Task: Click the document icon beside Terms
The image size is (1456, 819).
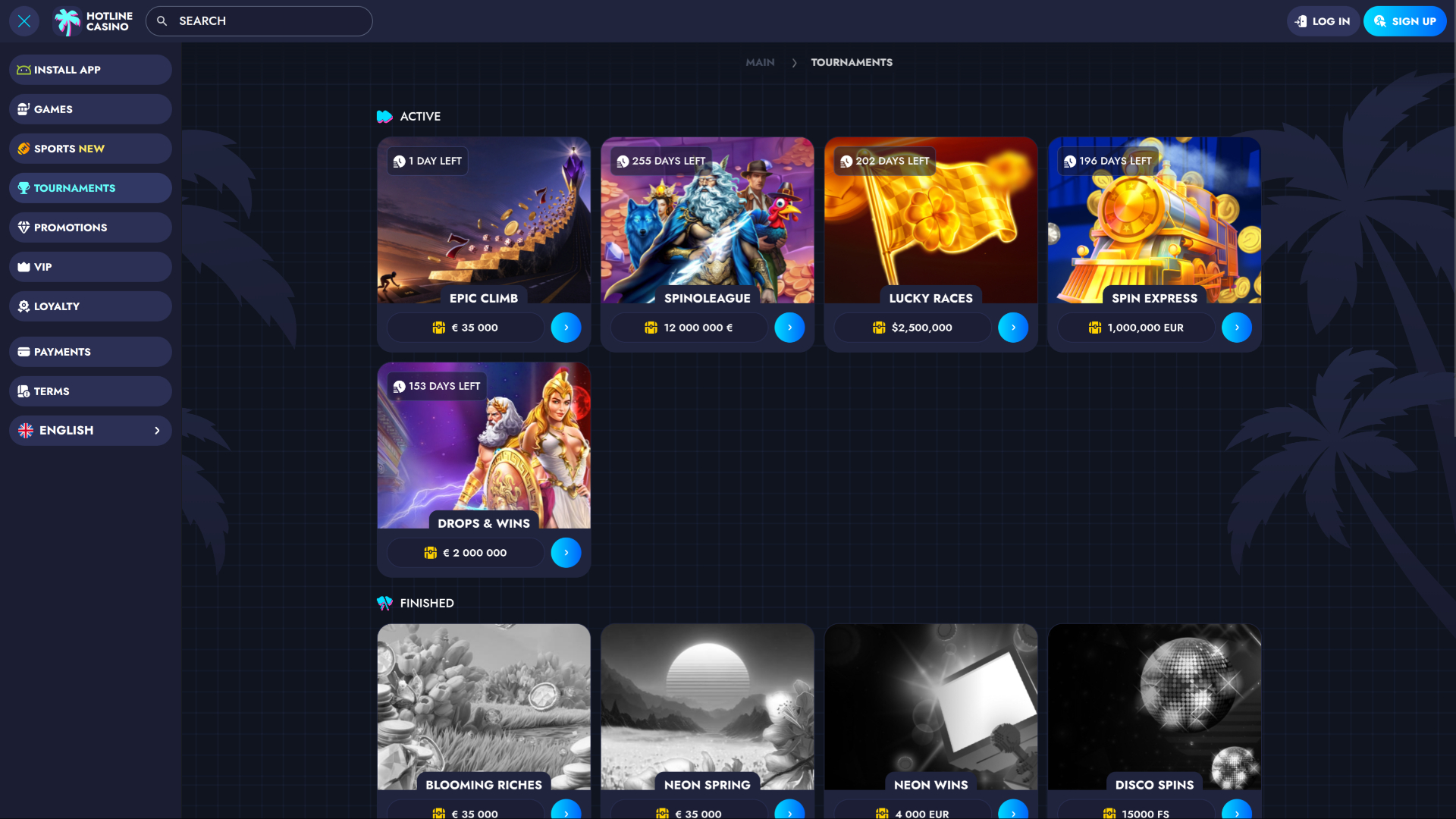Action: coord(24,391)
